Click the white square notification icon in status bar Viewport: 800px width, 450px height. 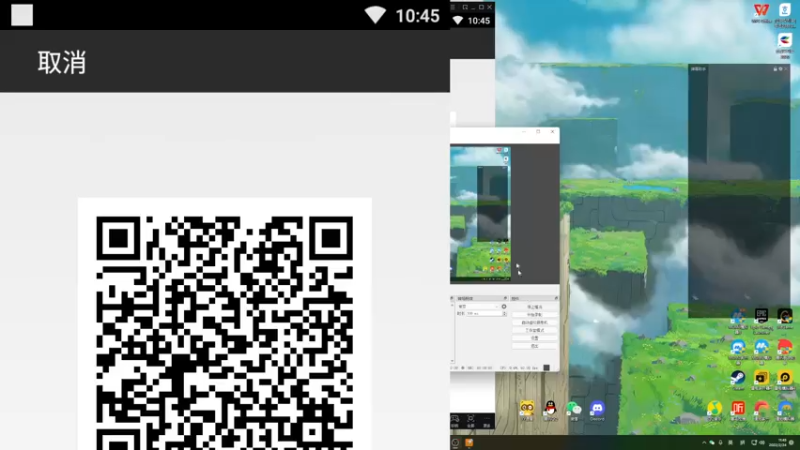click(22, 15)
